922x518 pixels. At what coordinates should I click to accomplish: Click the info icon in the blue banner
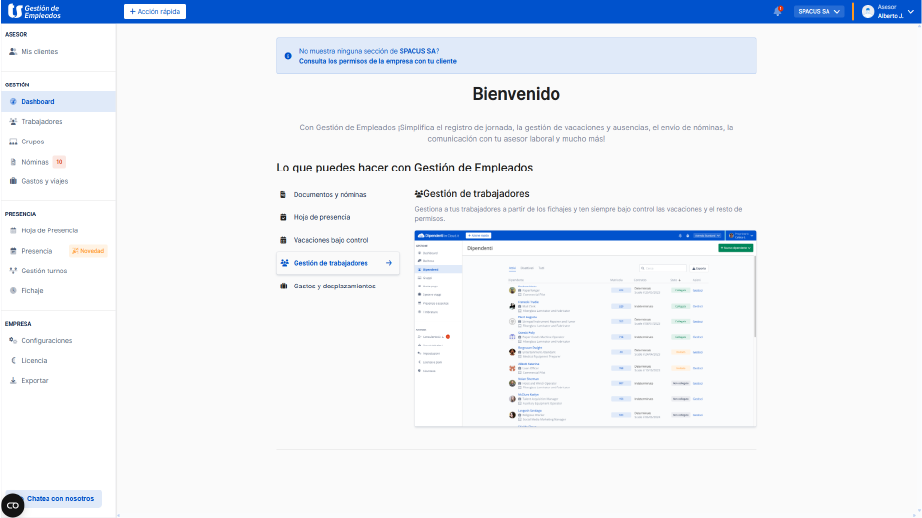tap(288, 56)
